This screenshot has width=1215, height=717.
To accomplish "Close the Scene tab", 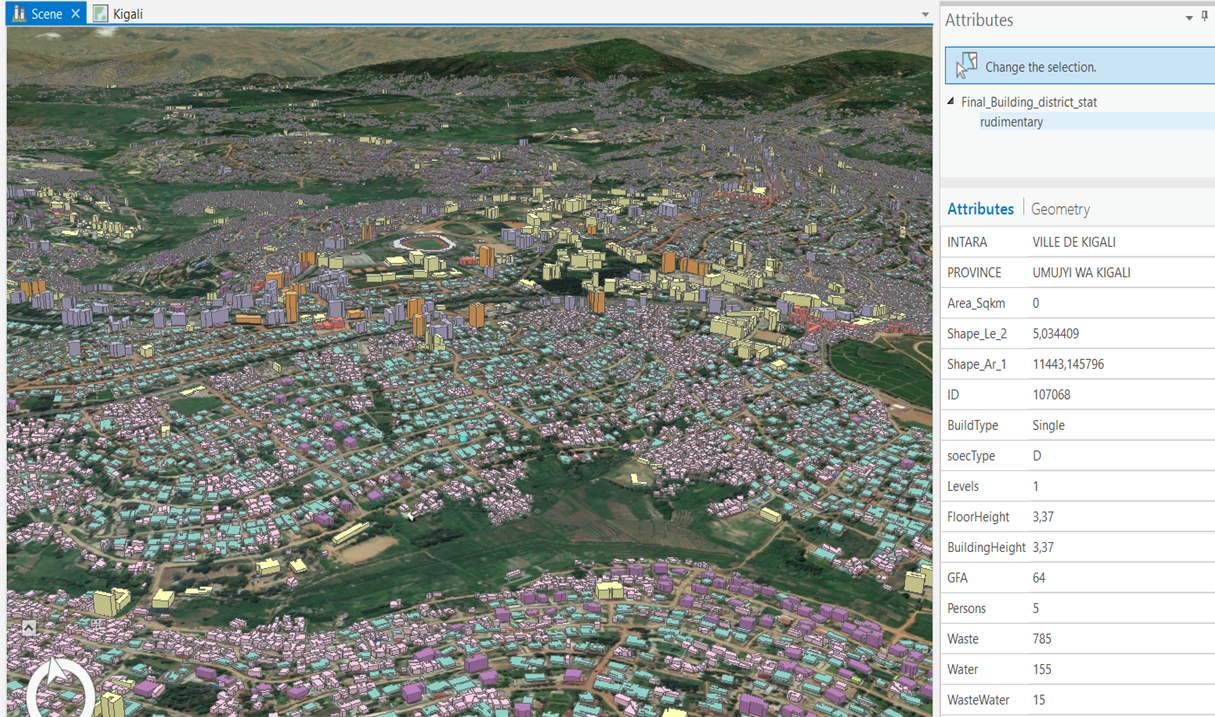I will (76, 14).
